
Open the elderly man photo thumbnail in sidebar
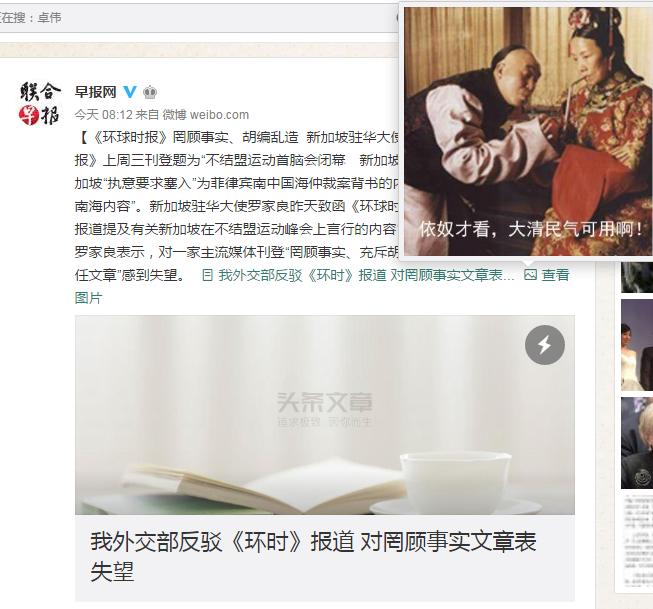pos(637,443)
